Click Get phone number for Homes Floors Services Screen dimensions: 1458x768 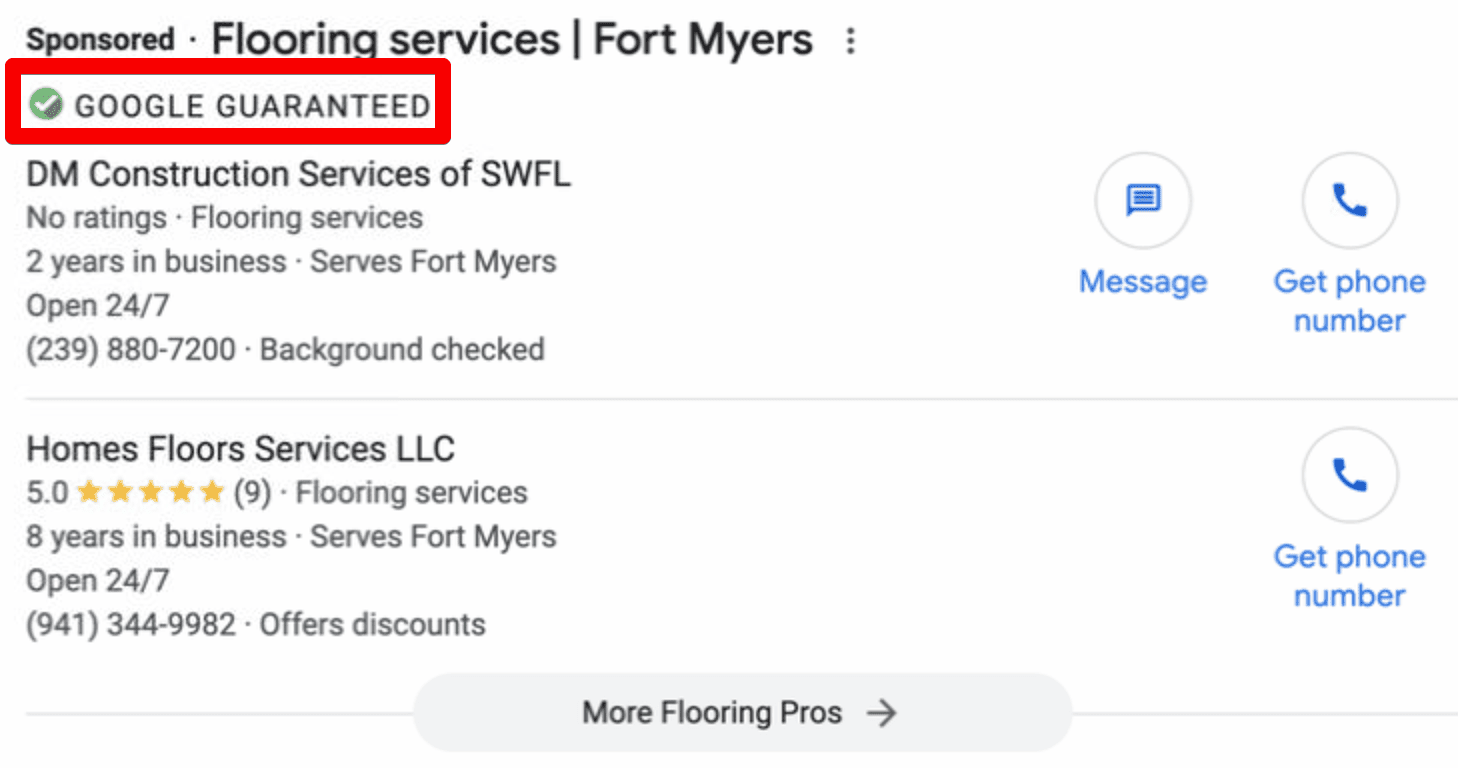click(1349, 575)
